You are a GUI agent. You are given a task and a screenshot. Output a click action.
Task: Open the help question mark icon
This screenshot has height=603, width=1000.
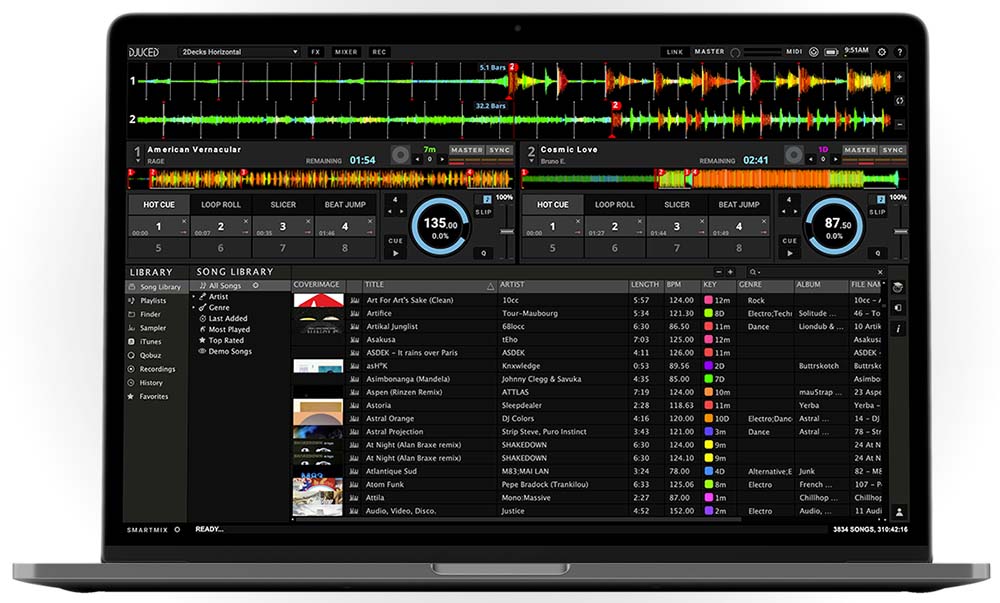pos(900,52)
